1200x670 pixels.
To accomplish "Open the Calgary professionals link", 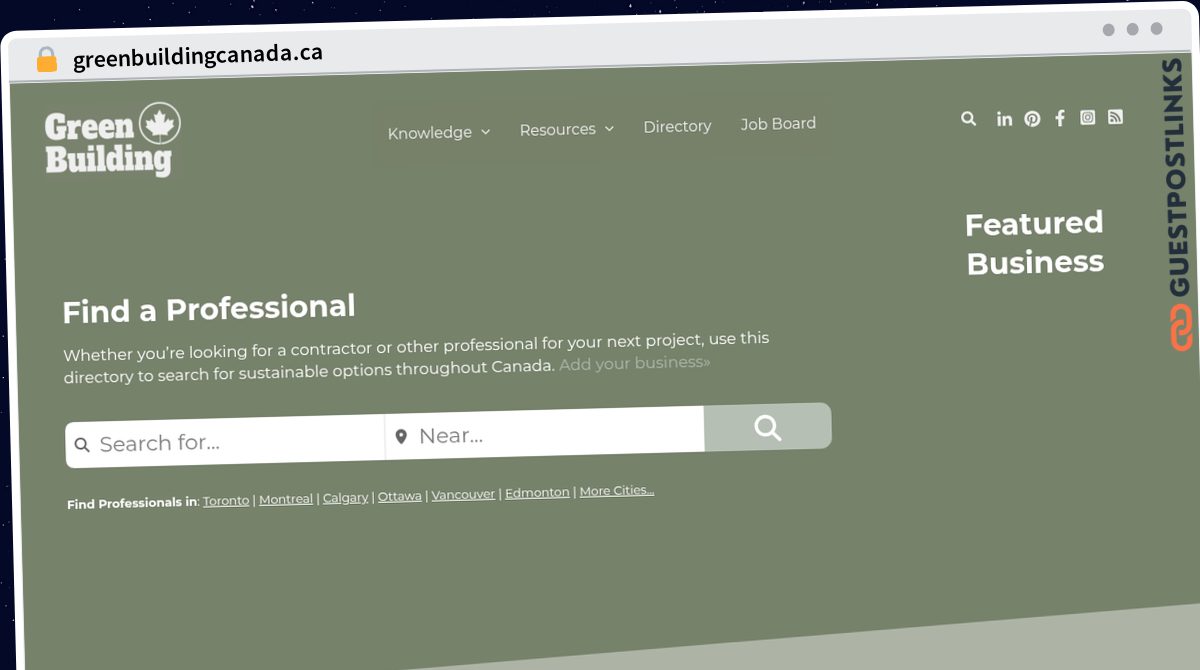I will click(346, 498).
